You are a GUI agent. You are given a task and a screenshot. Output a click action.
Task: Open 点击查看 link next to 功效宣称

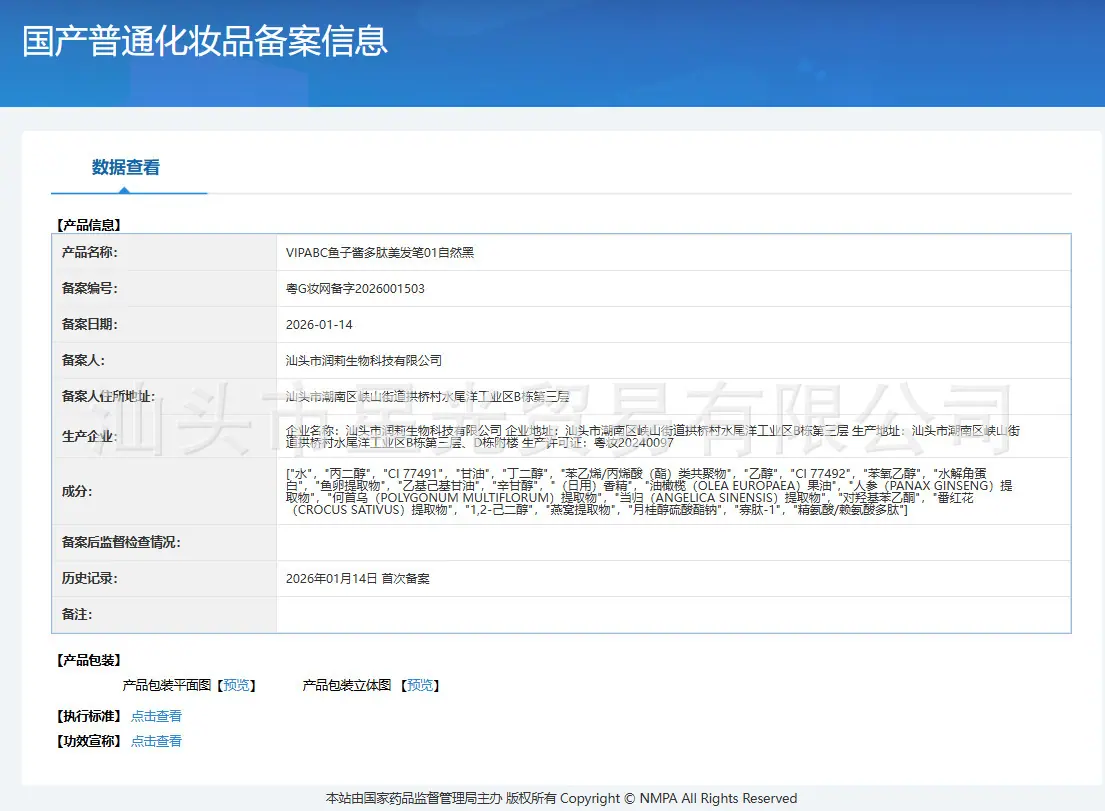156,741
